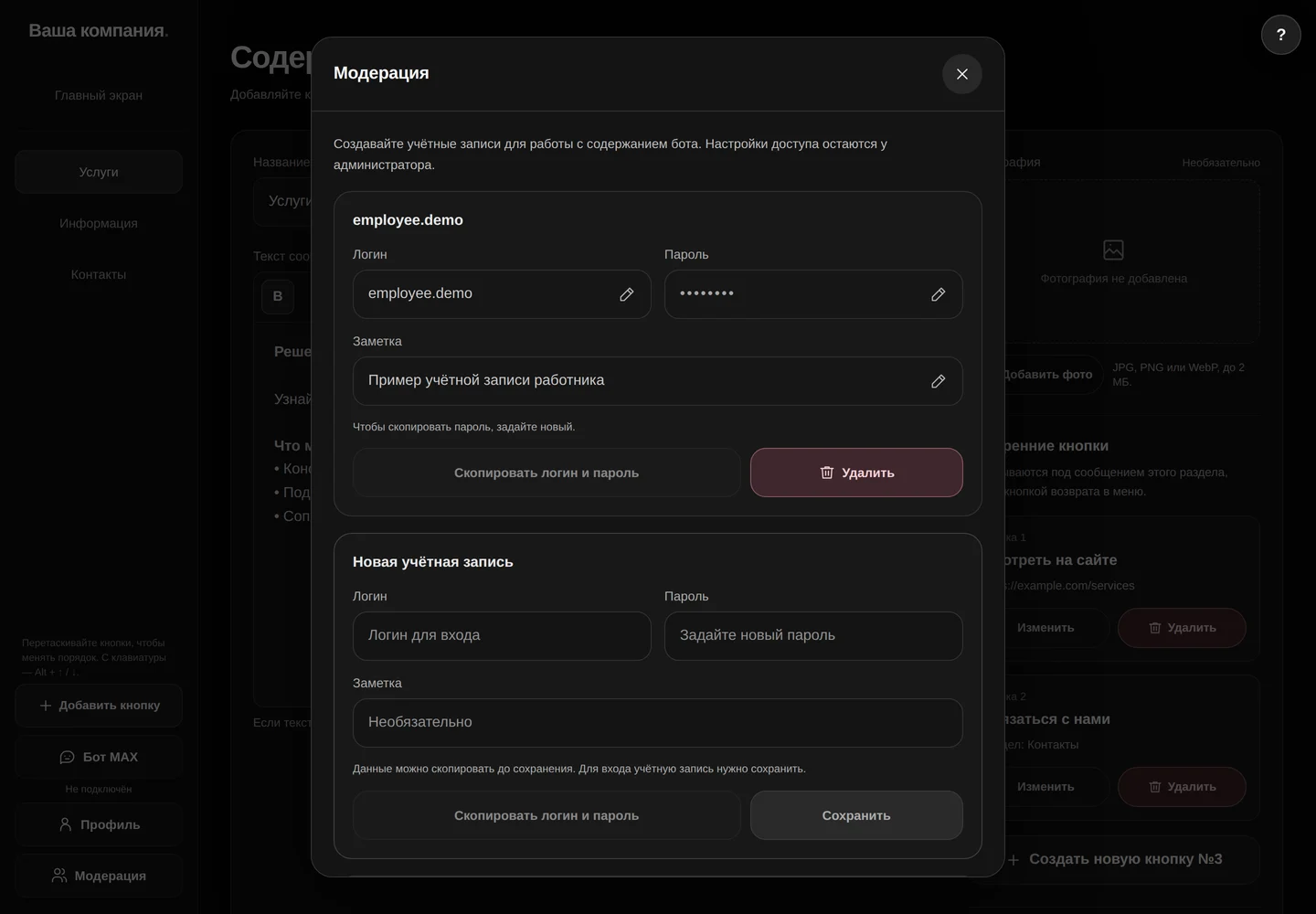The width and height of the screenshot is (1316, 914).
Task: Focus the 'Логин для входа' input field
Action: pyautogui.click(x=502, y=636)
